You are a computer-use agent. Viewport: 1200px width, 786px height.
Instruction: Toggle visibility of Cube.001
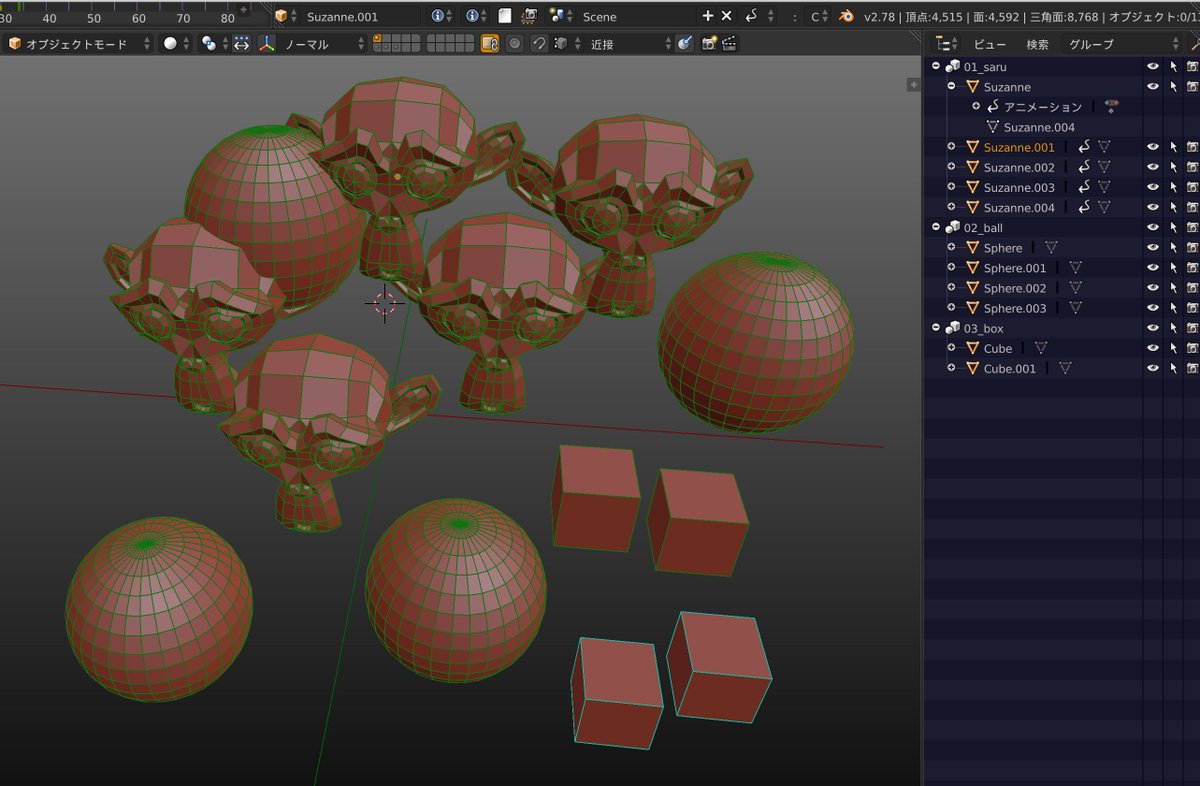(x=1153, y=368)
